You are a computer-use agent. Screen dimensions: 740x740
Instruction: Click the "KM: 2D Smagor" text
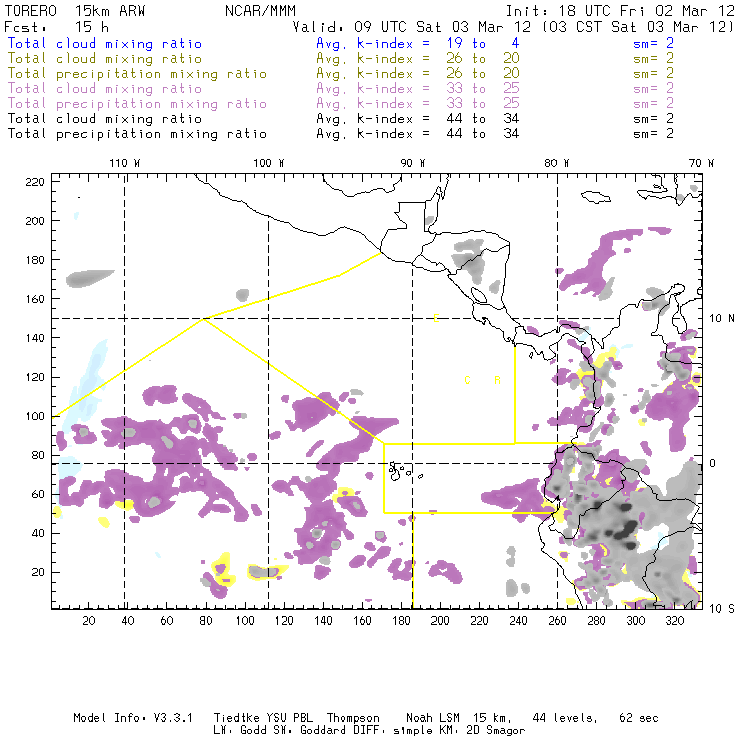486,731
